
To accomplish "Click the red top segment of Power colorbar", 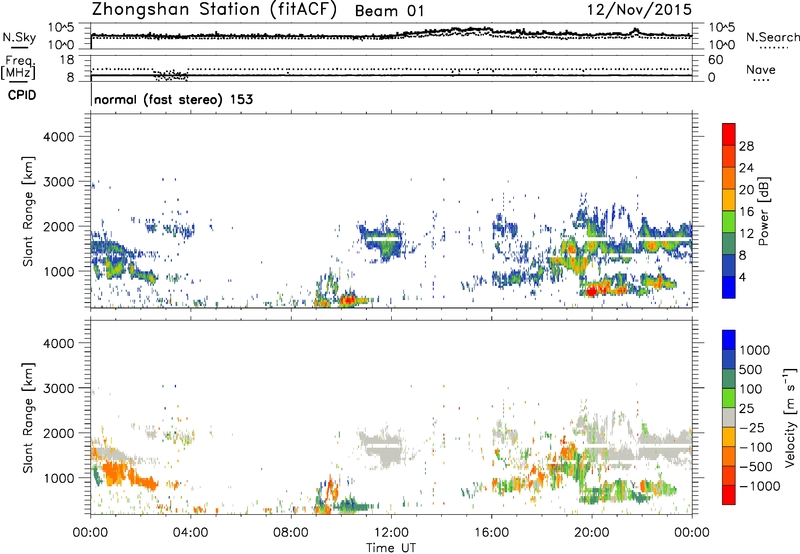I will click(x=729, y=134).
